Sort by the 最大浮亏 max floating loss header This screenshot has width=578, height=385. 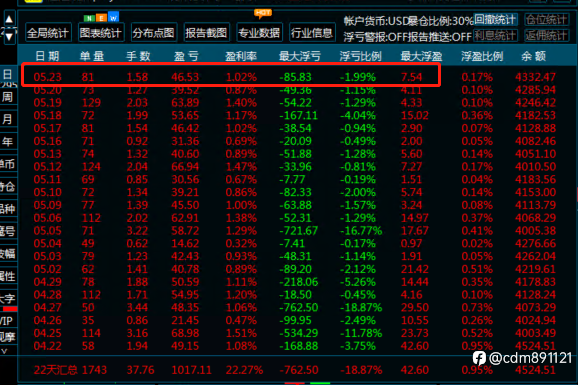tap(300, 56)
